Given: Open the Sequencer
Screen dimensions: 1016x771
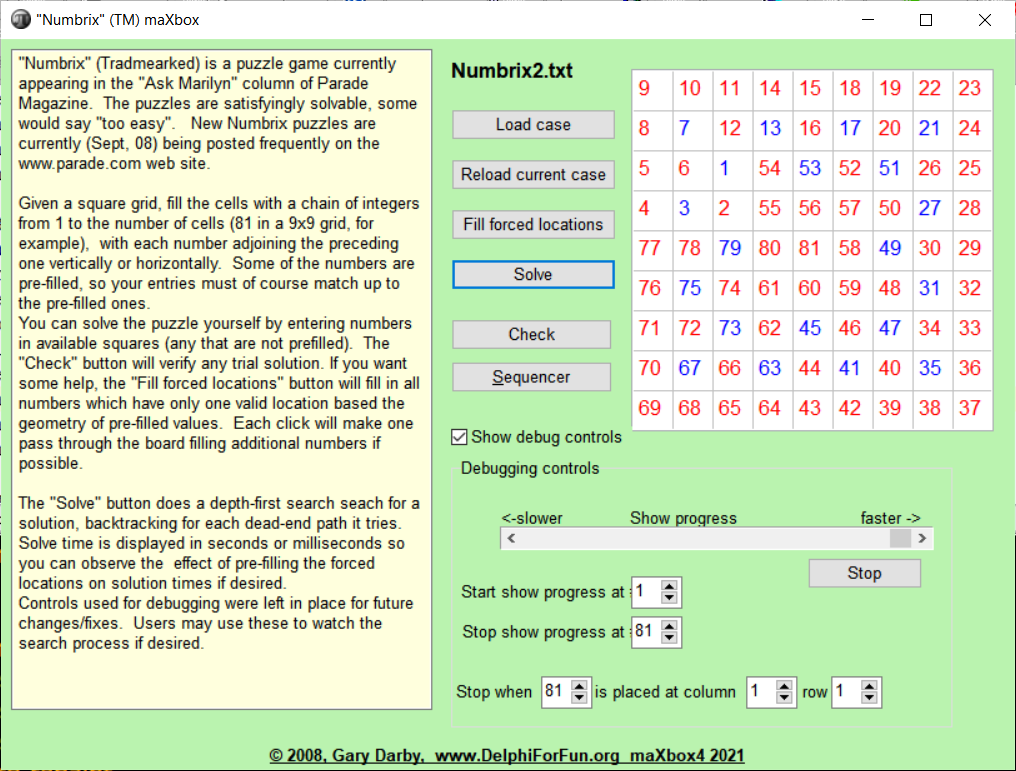Looking at the screenshot, I should [531, 377].
